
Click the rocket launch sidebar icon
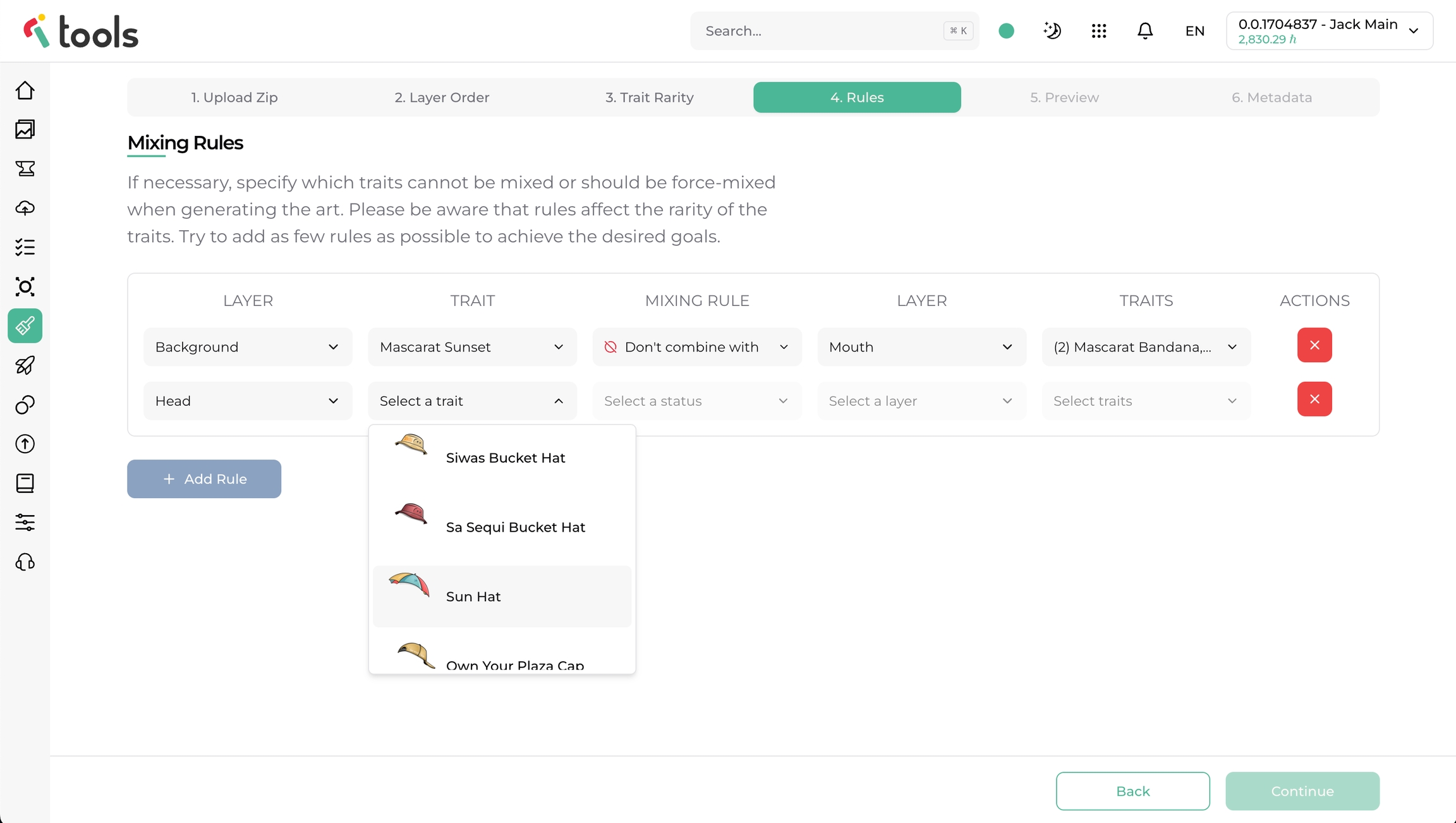click(x=25, y=365)
